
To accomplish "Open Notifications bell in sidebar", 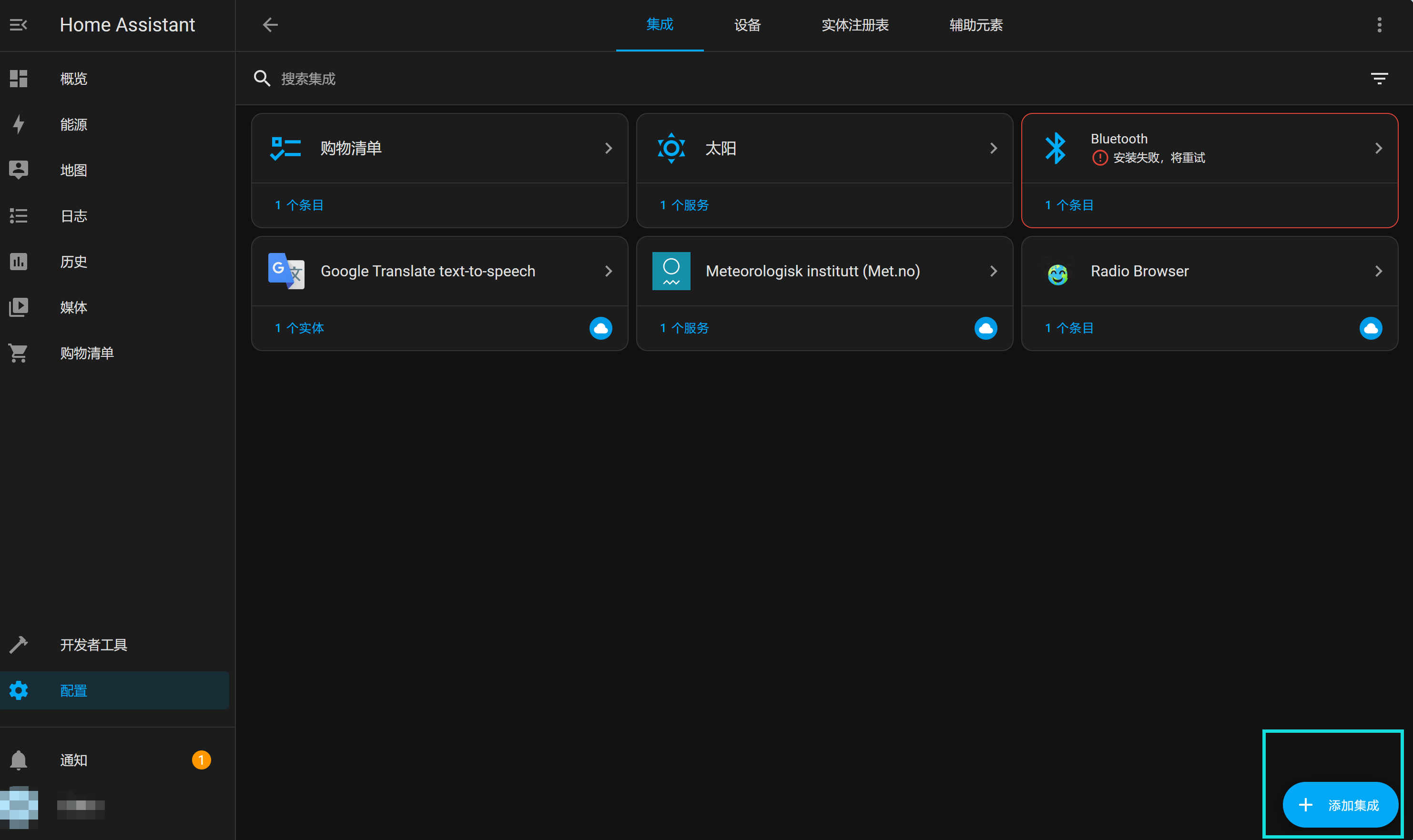I will 19,760.
